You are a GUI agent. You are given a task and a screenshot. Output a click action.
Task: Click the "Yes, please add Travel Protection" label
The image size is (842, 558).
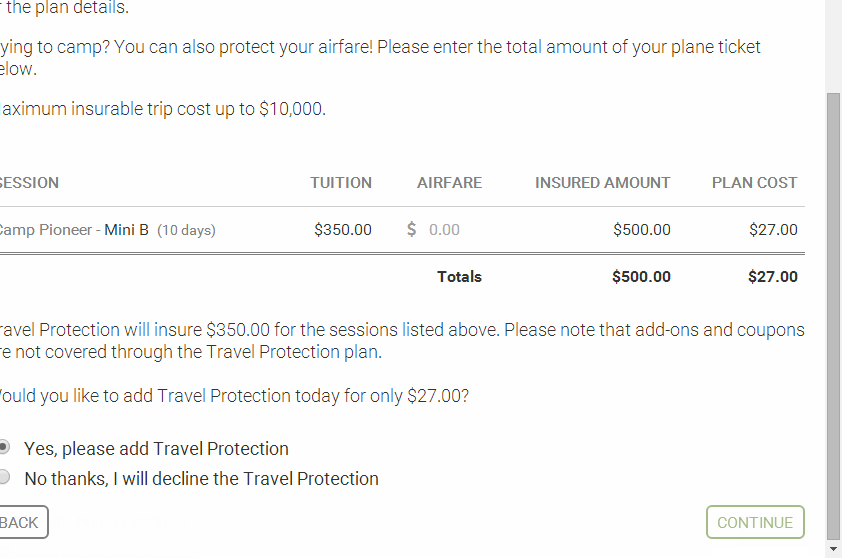pos(156,449)
